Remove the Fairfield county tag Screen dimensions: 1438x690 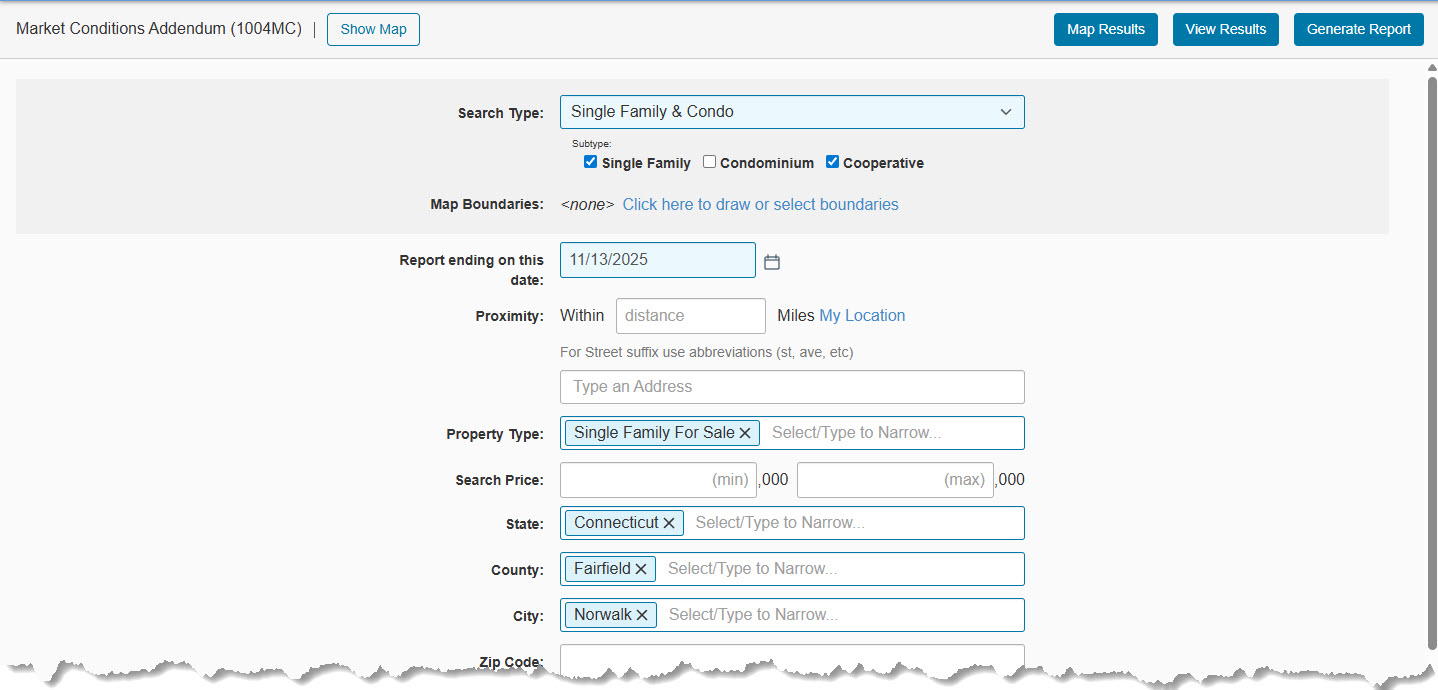click(x=641, y=569)
